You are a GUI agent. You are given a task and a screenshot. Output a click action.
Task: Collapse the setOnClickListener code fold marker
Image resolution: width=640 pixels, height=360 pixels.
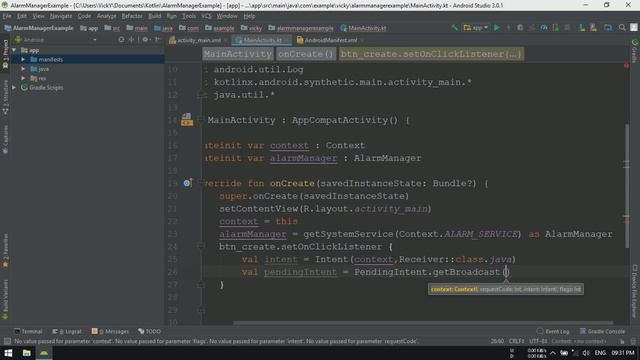(x=201, y=246)
